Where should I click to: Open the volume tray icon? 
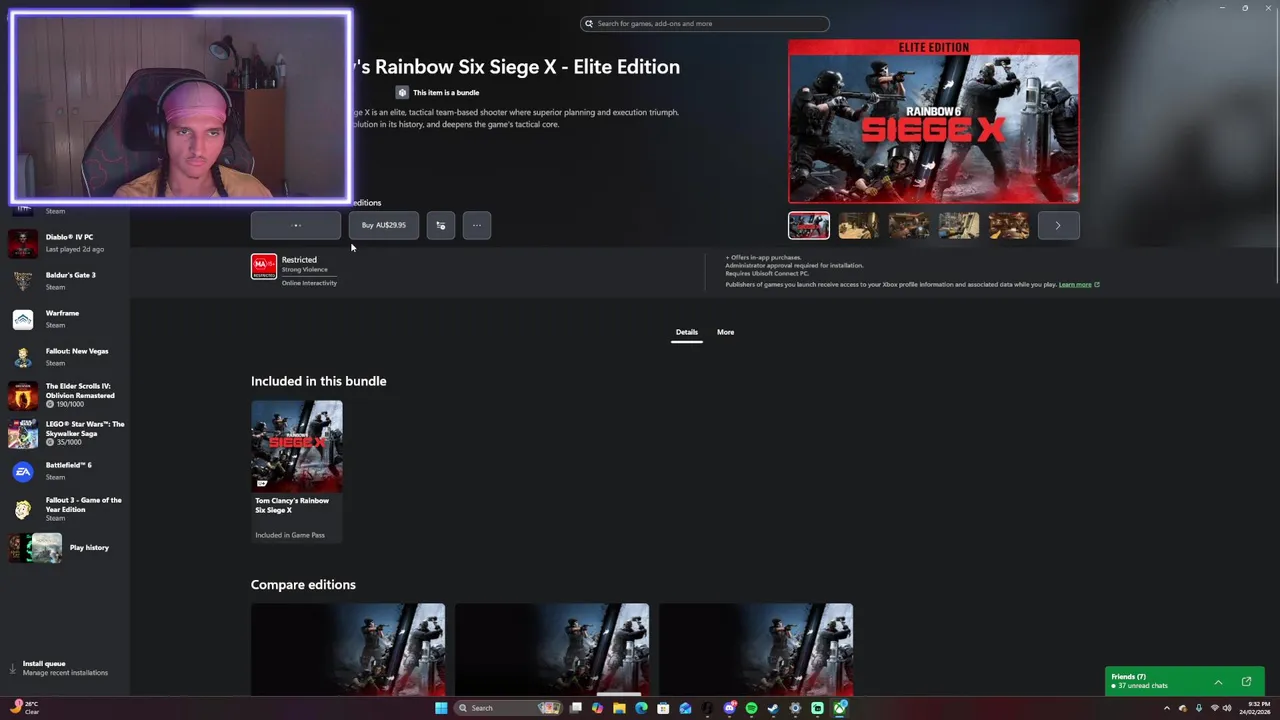1227,708
